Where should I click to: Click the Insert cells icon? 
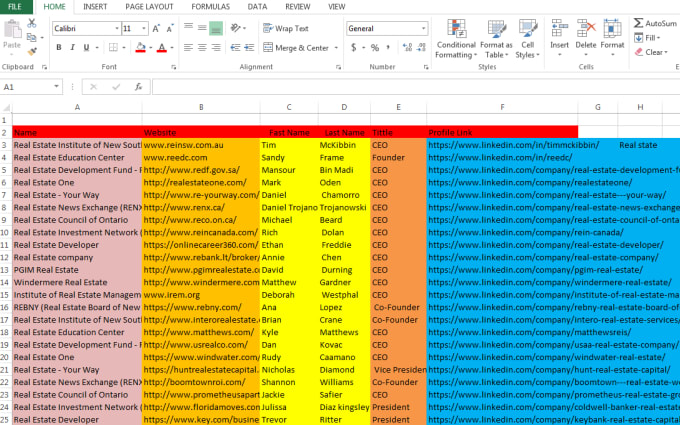(x=559, y=29)
